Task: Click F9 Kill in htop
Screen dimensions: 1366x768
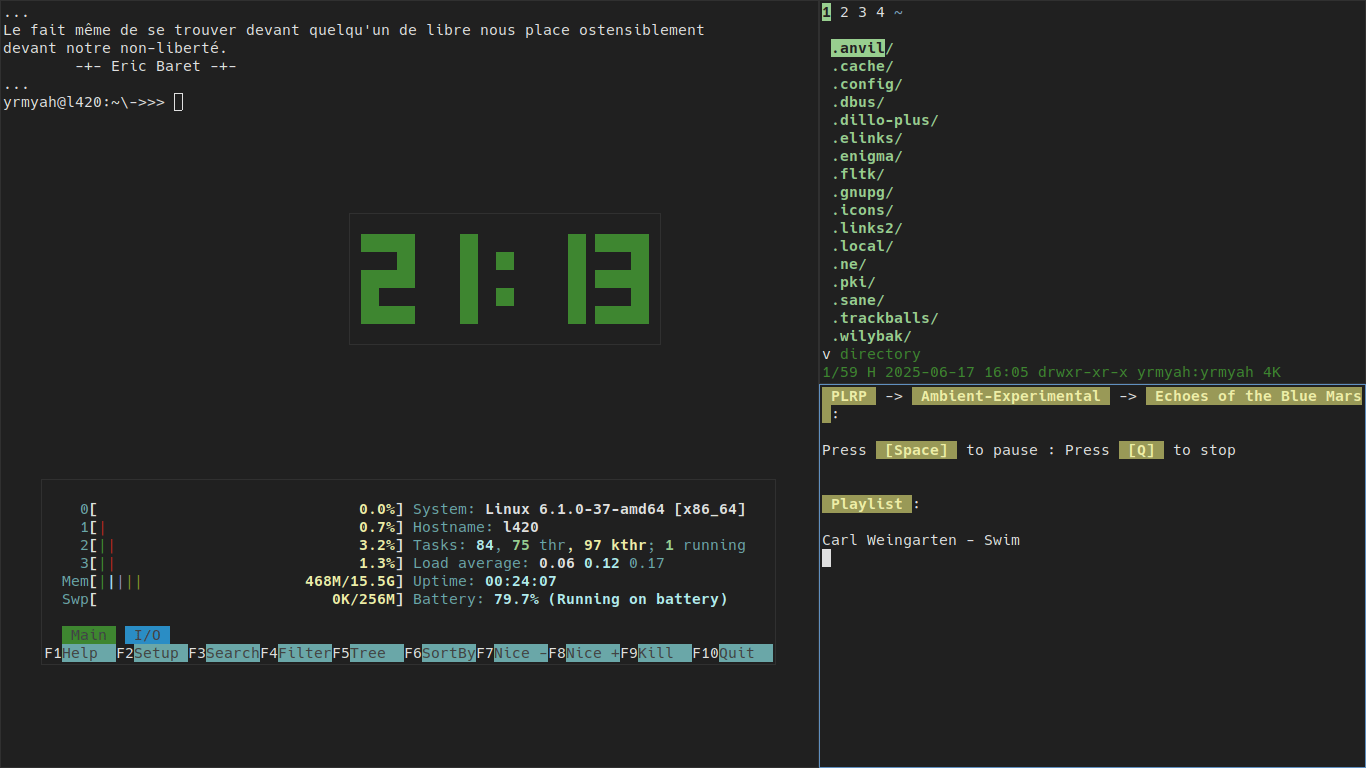Action: 657,653
